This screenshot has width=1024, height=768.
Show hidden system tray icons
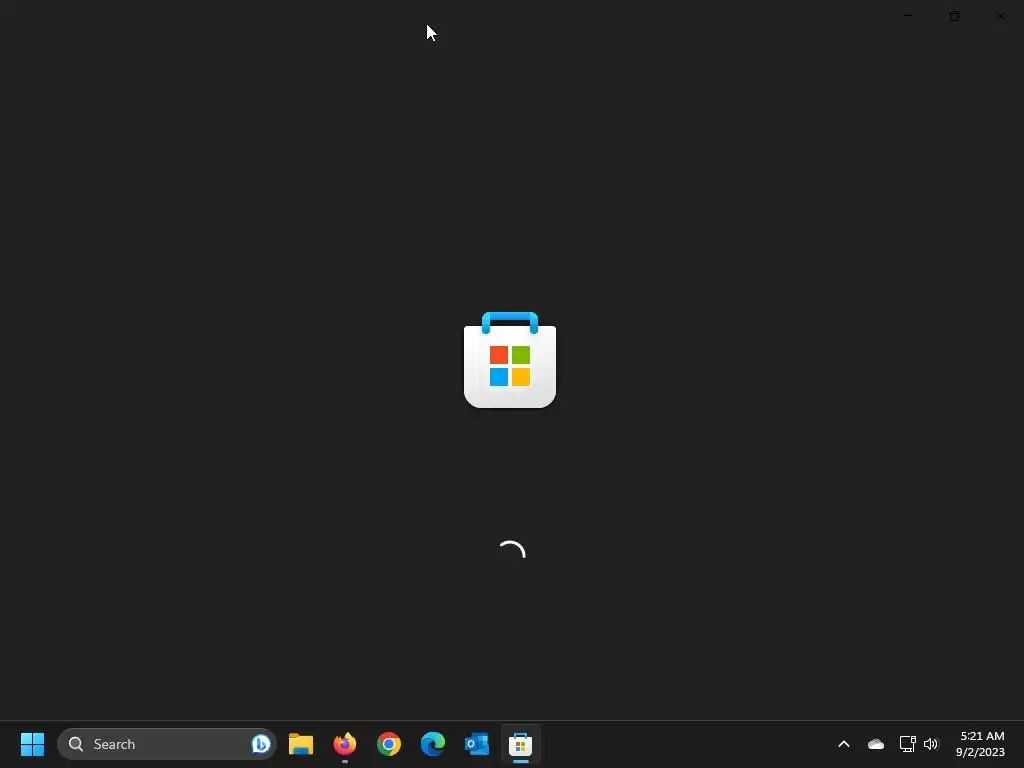click(844, 744)
